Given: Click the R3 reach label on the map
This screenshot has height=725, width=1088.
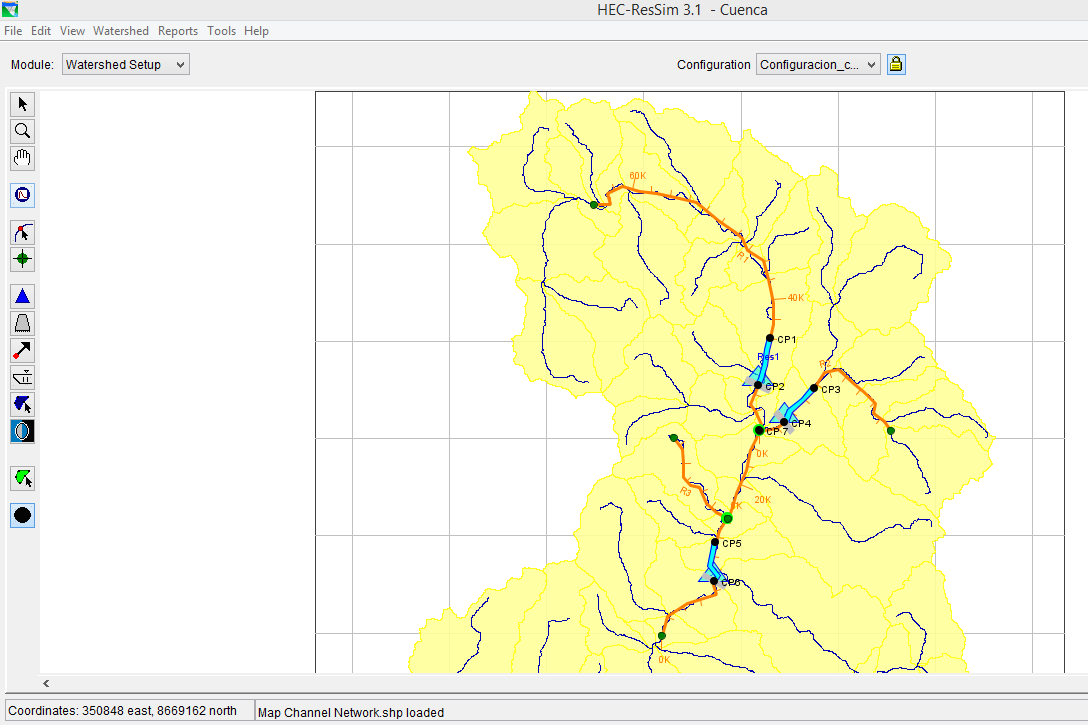Looking at the screenshot, I should click(686, 491).
